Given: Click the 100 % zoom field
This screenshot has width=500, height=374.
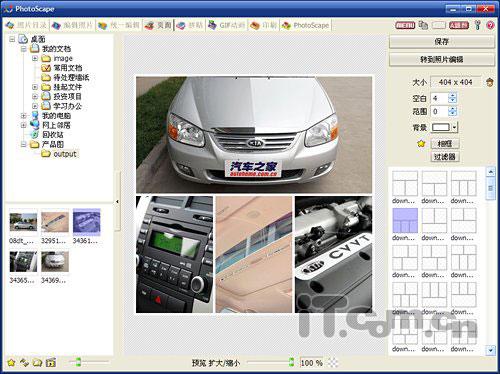Looking at the screenshot, I should (312, 363).
